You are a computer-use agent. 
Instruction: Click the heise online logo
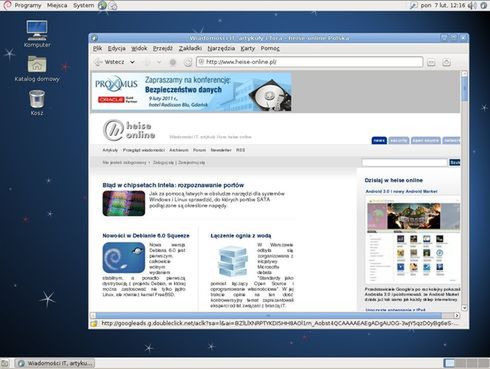(129, 130)
